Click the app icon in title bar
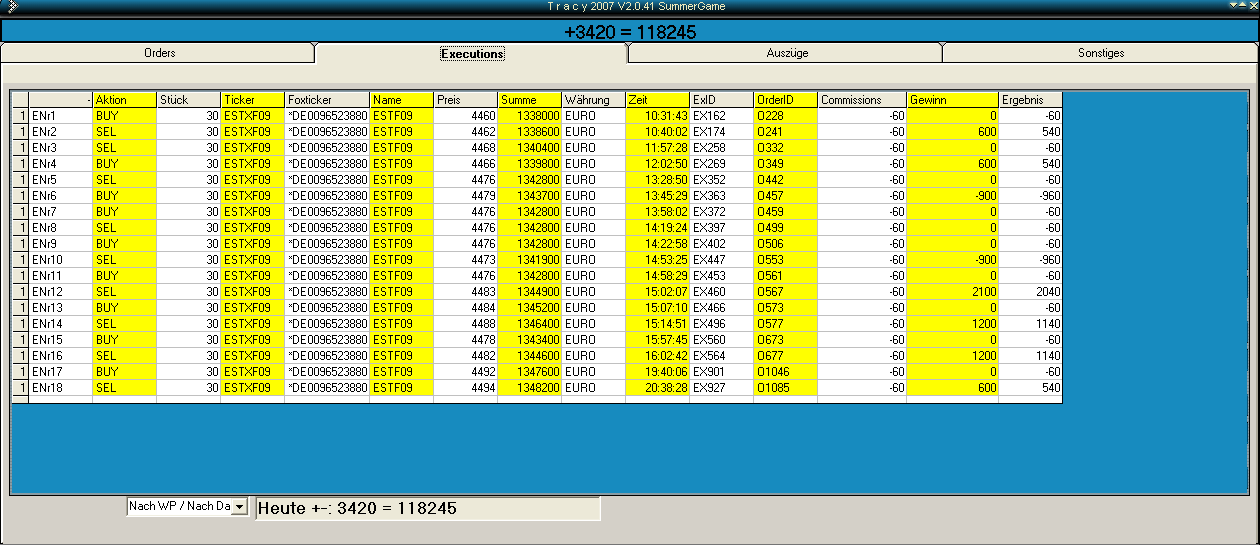 [x=11, y=6]
